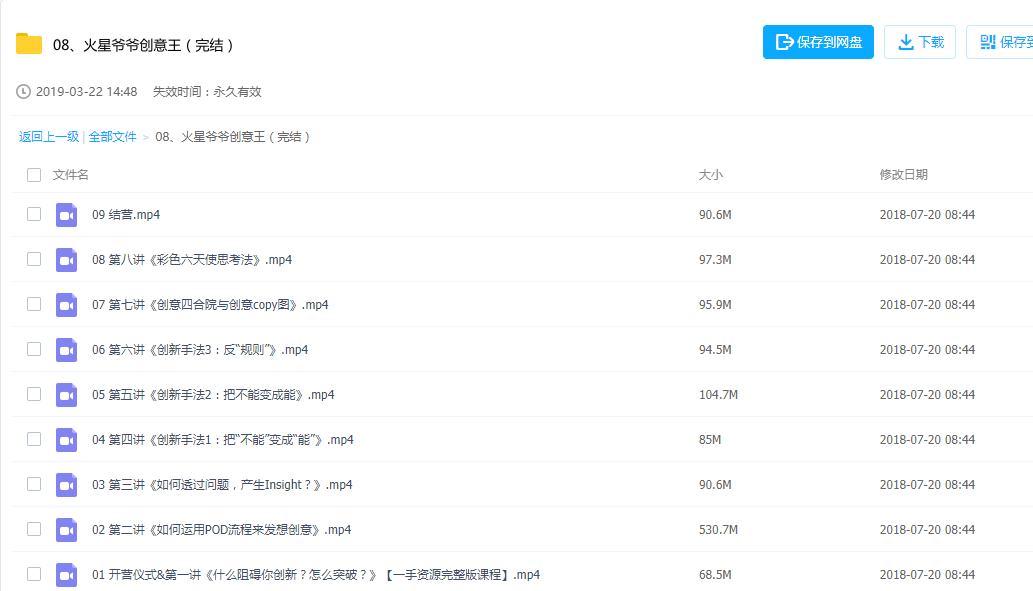Open 05 第五讲《创新手法2》.mp4
Viewport: 1033px width, 591px height.
[x=213, y=395]
